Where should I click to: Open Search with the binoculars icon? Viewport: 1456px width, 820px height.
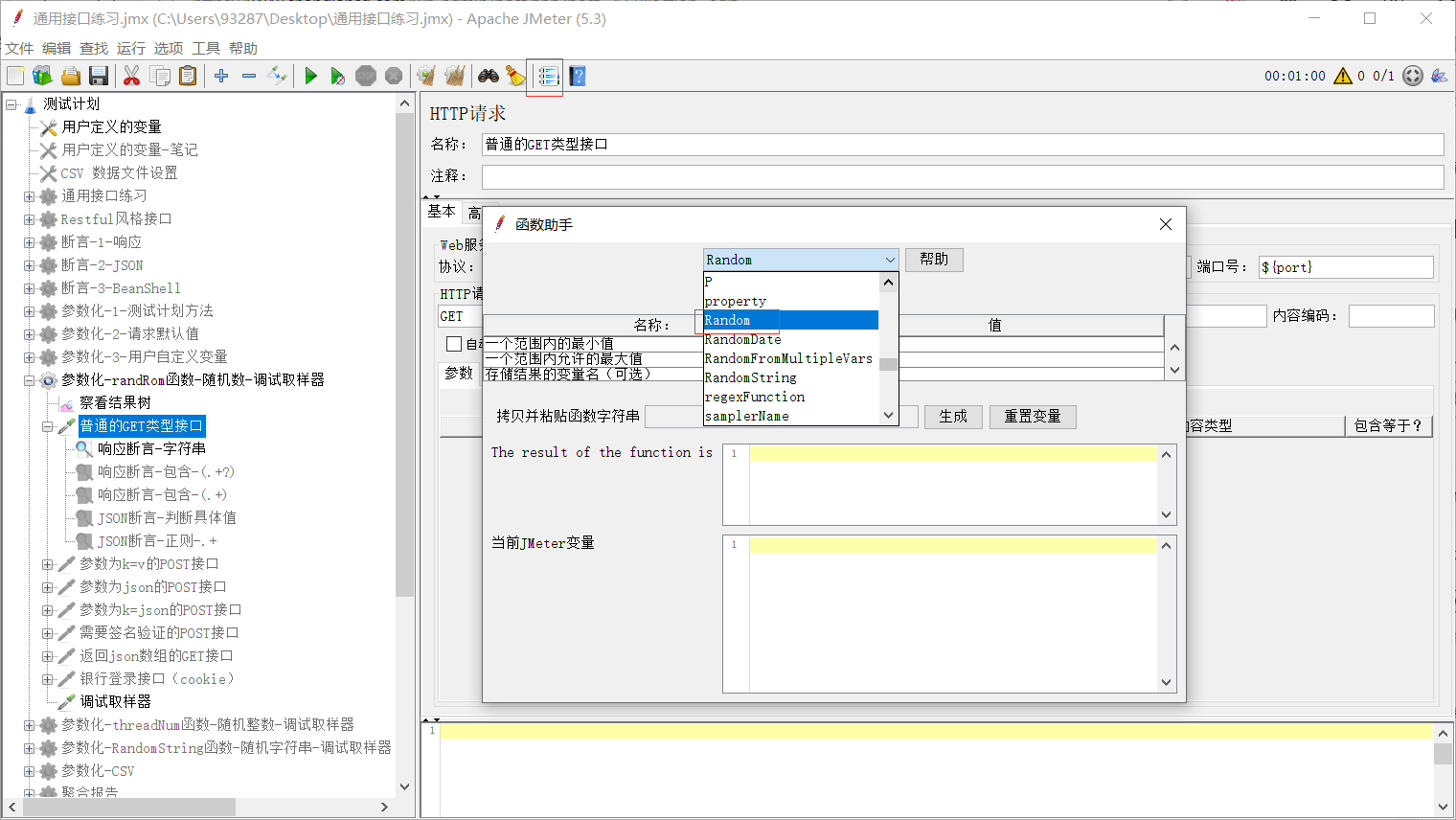tap(489, 76)
